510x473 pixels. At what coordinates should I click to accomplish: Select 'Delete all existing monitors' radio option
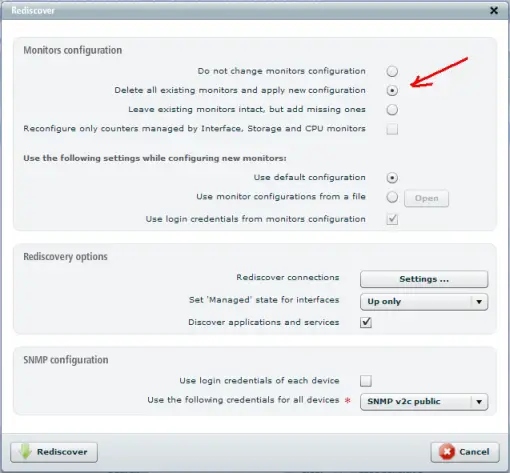(x=392, y=90)
